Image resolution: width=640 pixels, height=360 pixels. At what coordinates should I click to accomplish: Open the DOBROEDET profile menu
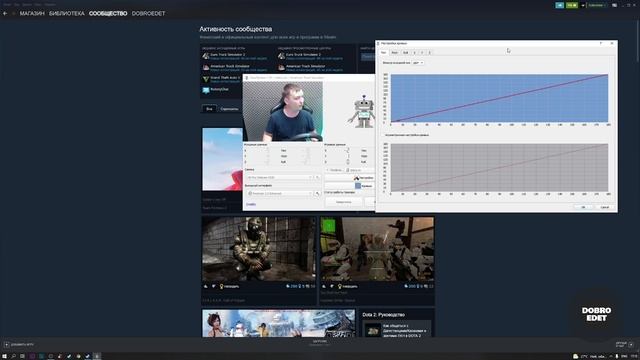click(x=149, y=13)
